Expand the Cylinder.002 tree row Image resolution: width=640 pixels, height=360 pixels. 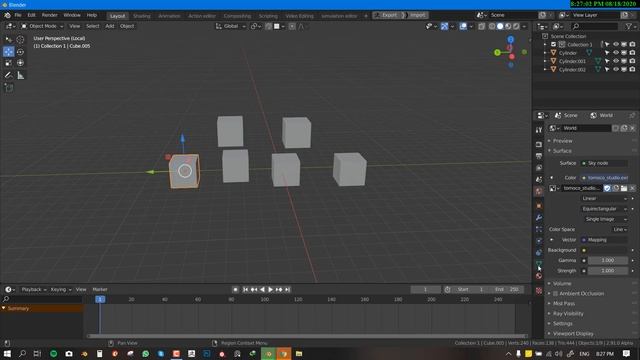pyautogui.click(x=545, y=69)
